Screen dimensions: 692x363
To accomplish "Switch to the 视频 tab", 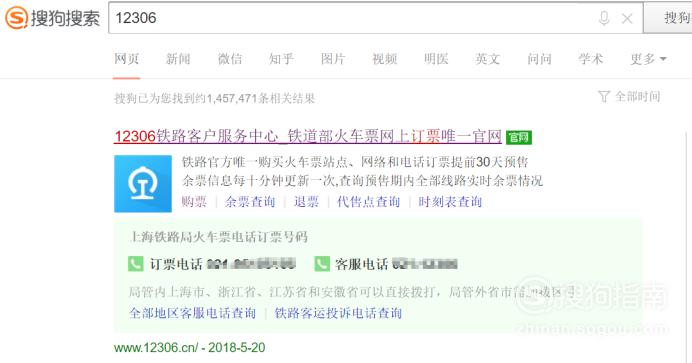I will [384, 59].
